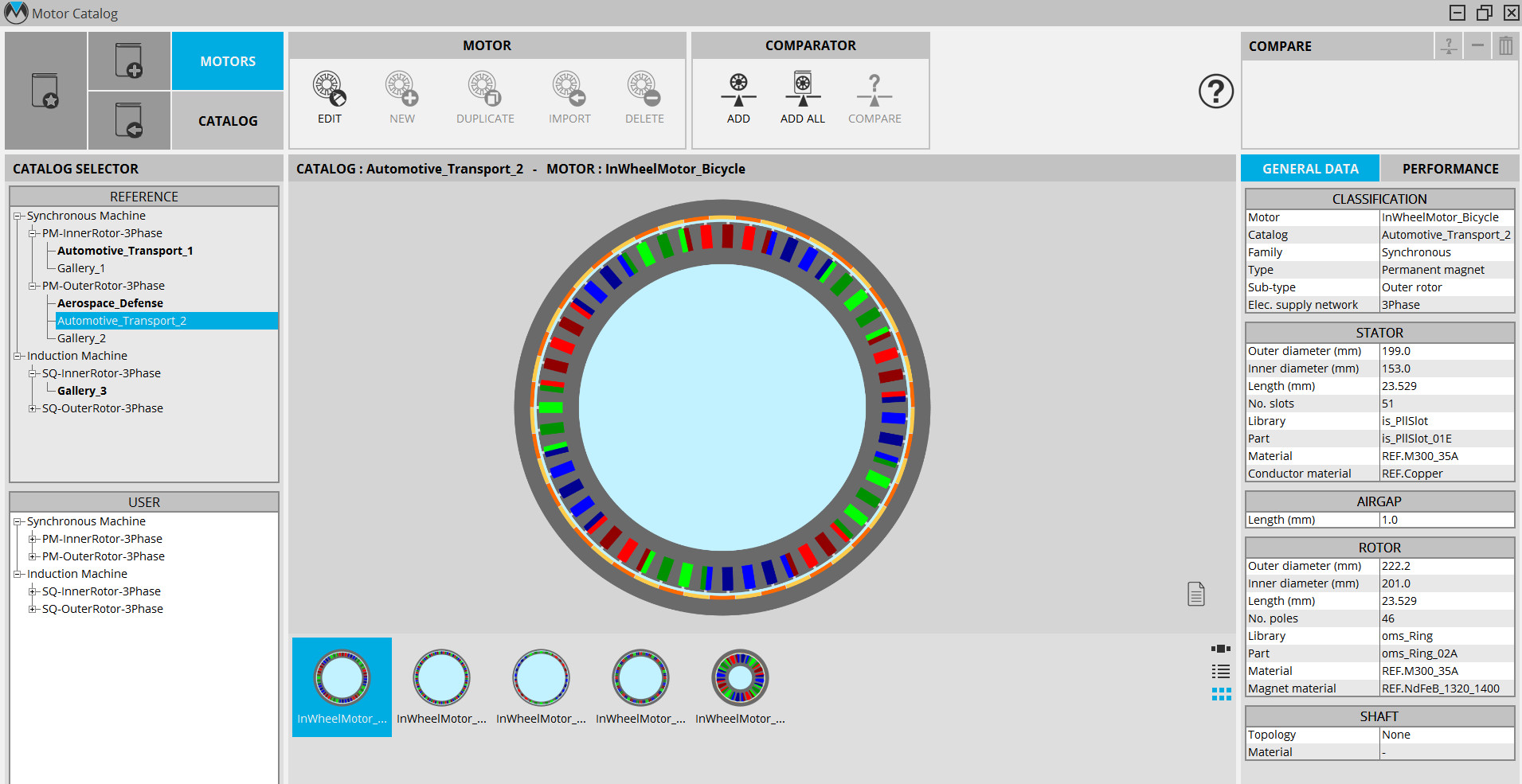Click the favorite catalog book-star icon
Image resolution: width=1522 pixels, height=784 pixels.
tap(45, 91)
